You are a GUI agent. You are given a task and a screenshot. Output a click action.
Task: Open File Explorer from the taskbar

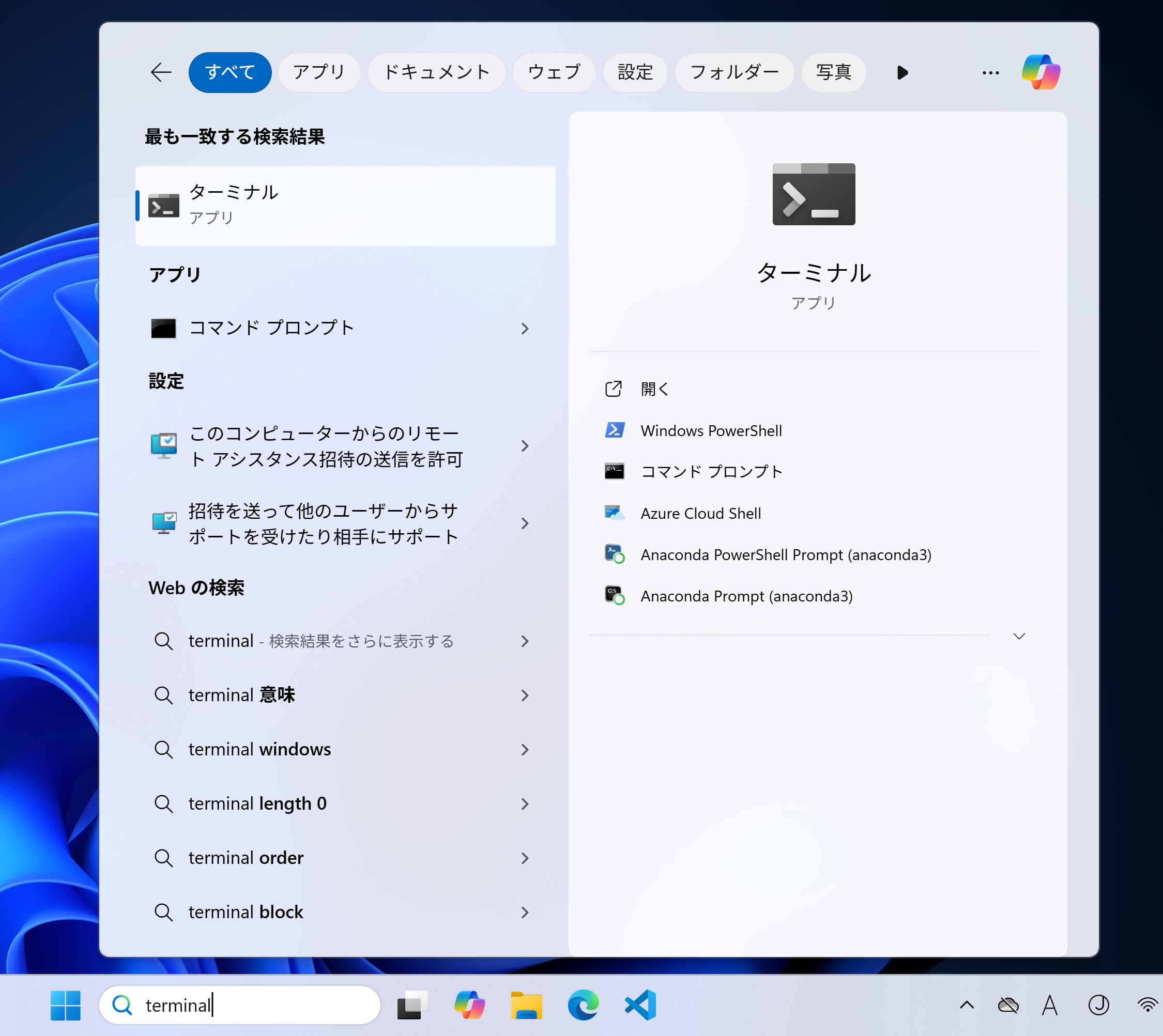pyautogui.click(x=526, y=1006)
